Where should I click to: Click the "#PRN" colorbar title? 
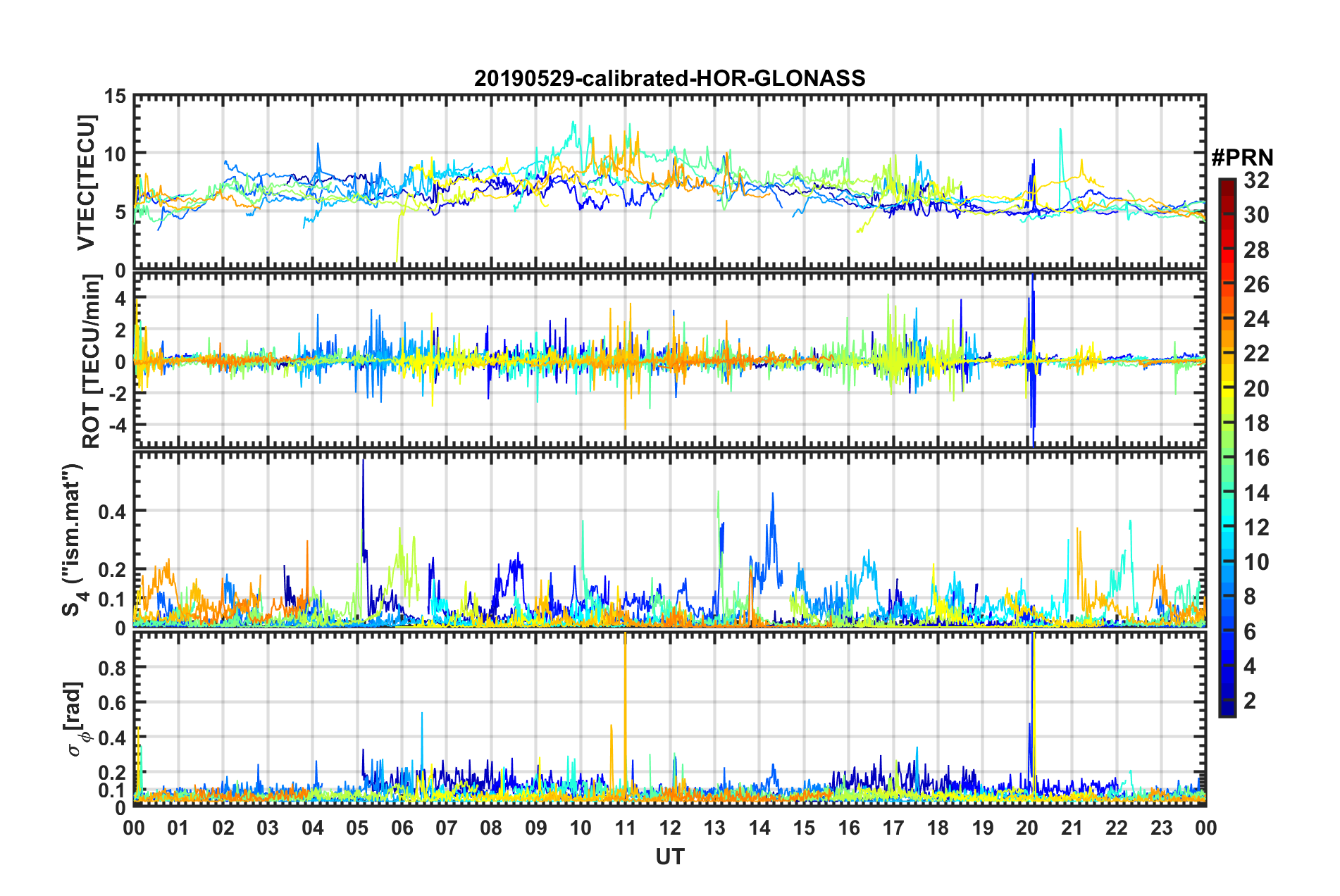point(1242,158)
